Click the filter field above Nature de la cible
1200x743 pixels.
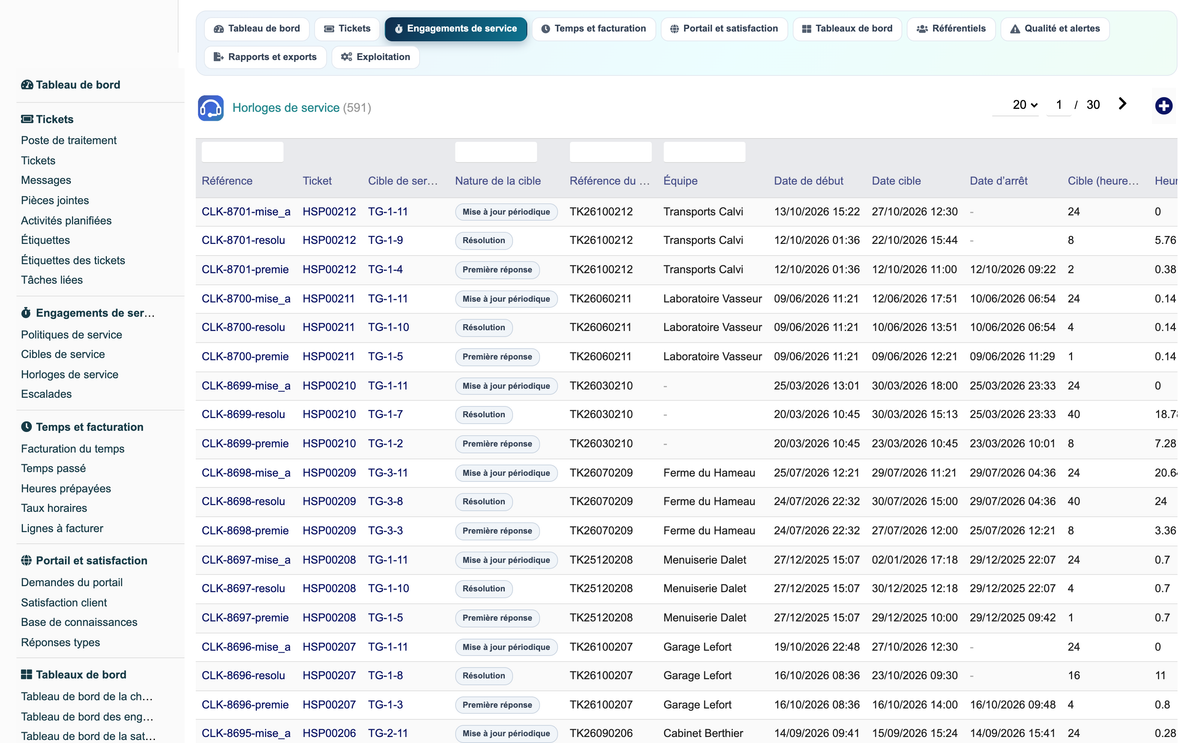pos(496,152)
